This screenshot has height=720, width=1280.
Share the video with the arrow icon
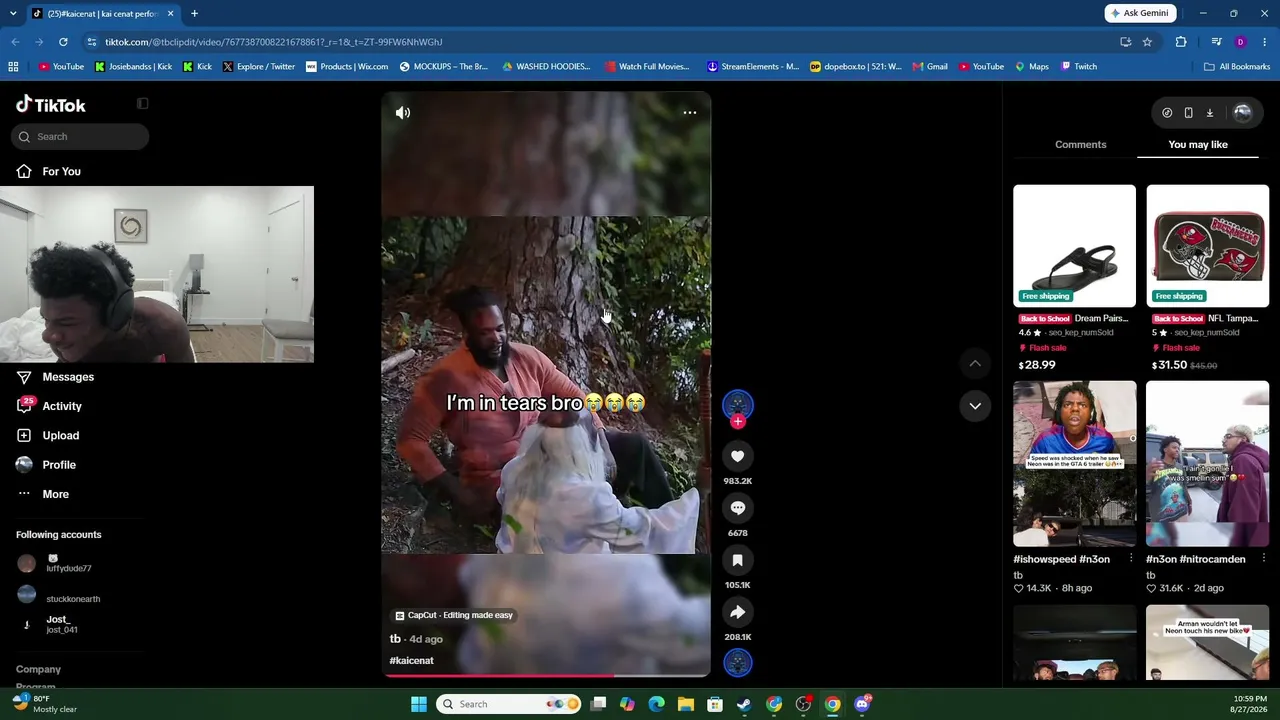[x=738, y=612]
